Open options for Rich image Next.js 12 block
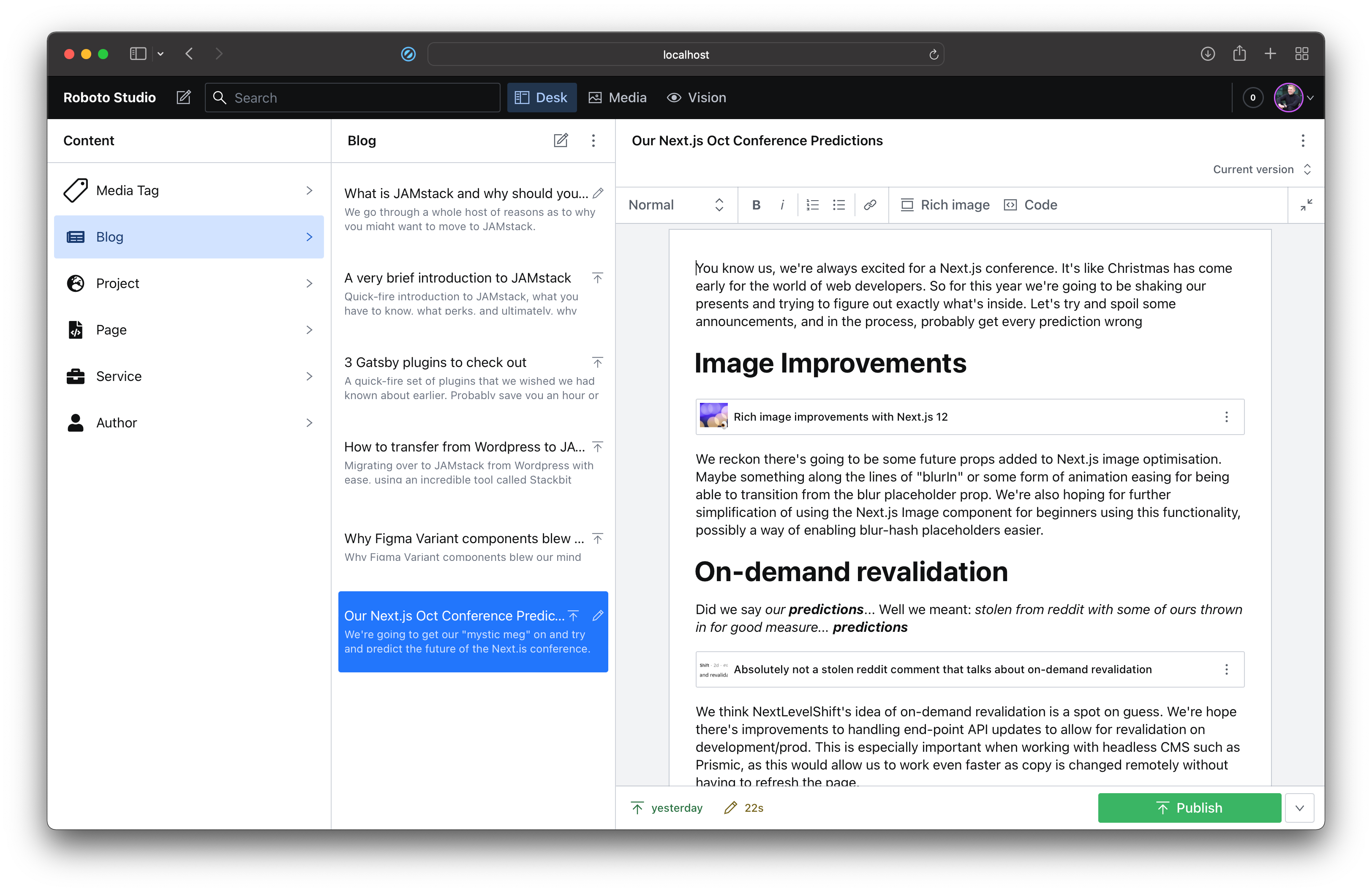Viewport: 1372px width, 892px height. tap(1226, 416)
